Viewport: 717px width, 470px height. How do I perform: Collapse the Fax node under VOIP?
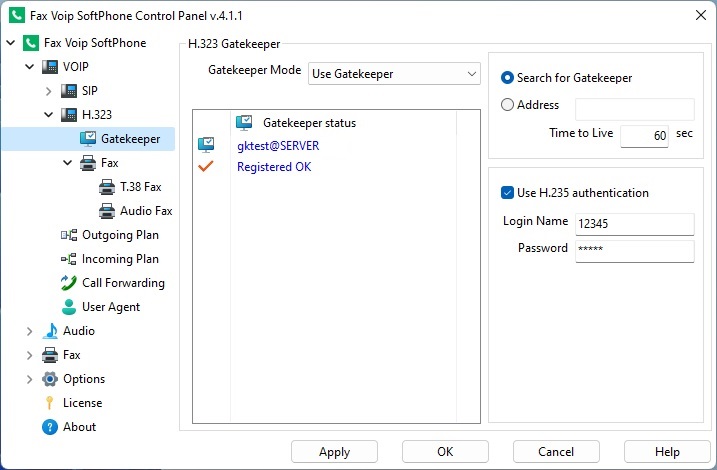click(x=68, y=163)
